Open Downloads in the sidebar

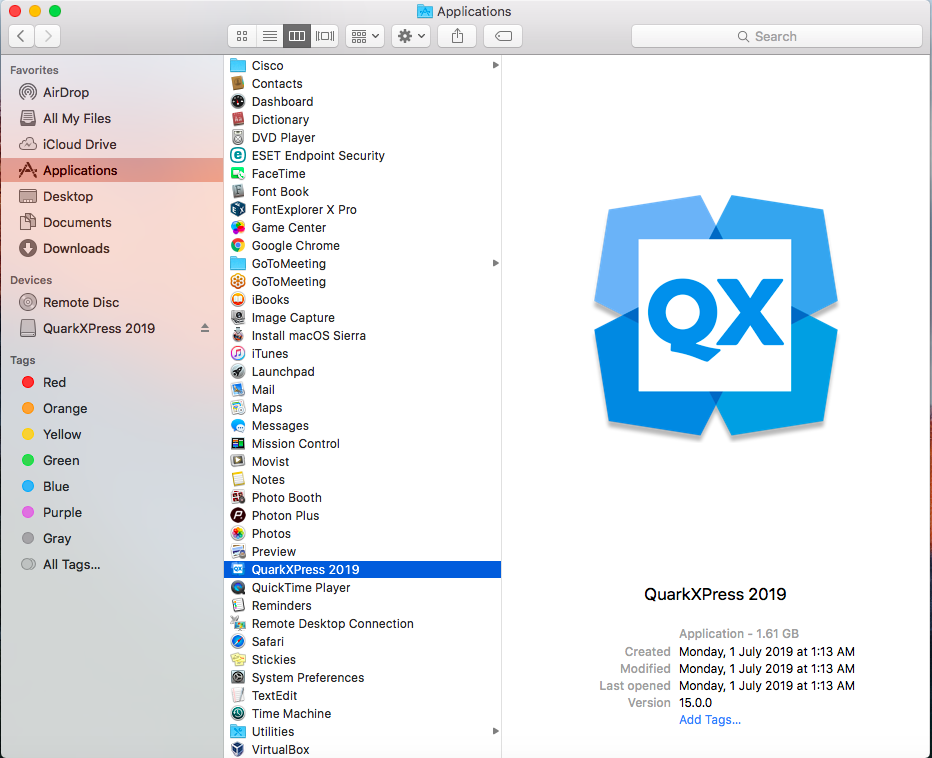pyautogui.click(x=112, y=248)
